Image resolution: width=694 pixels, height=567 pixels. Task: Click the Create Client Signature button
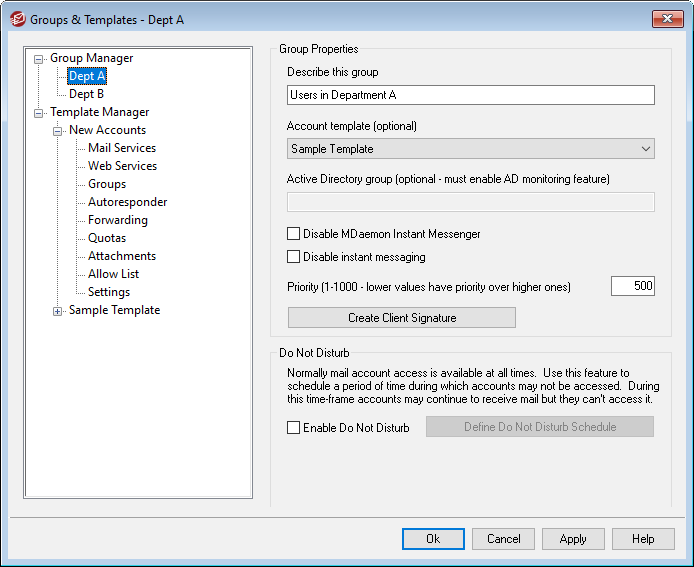coord(402,318)
